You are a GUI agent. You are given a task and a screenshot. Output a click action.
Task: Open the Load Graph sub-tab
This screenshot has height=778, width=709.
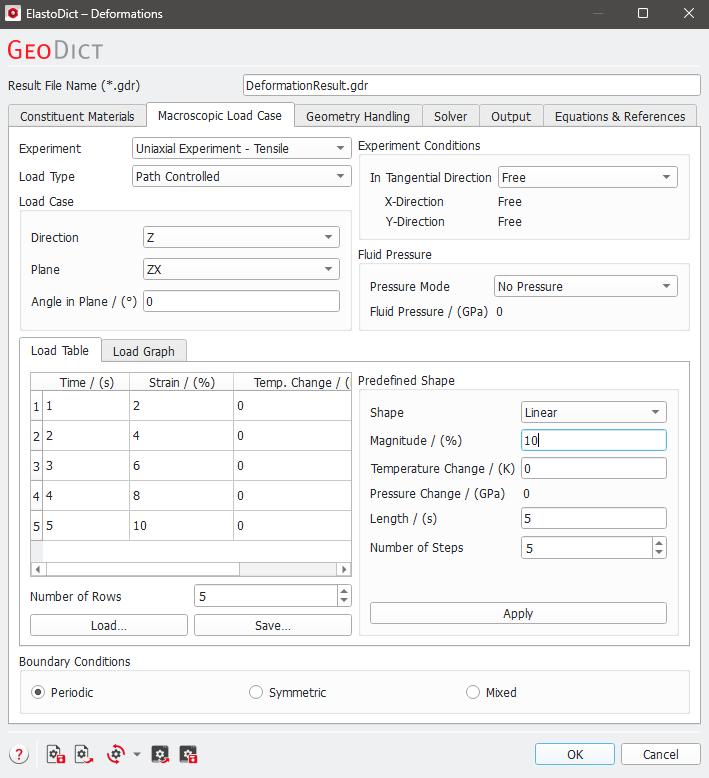pyautogui.click(x=144, y=351)
